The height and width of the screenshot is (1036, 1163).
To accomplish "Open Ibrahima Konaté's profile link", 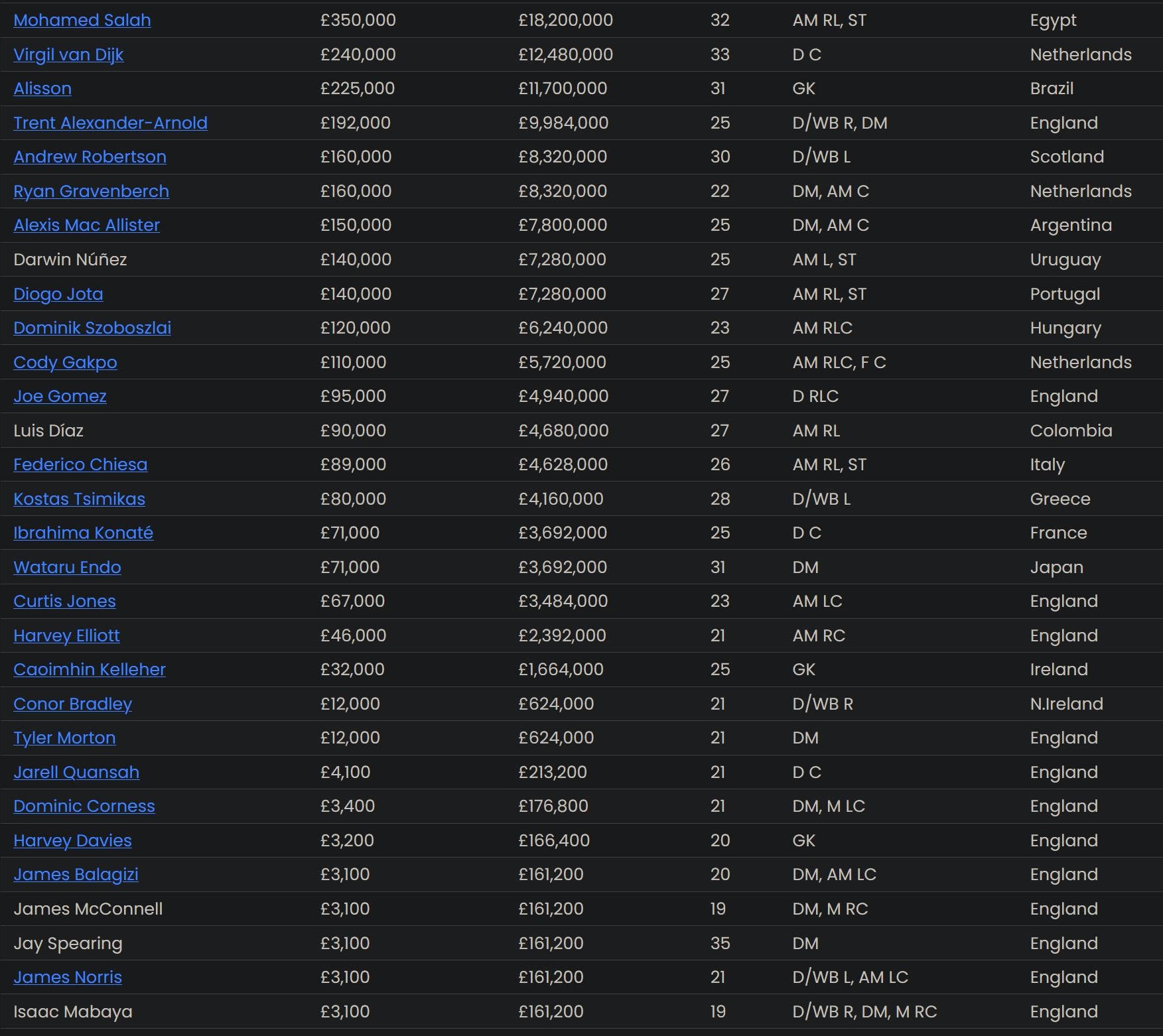I will [83, 533].
